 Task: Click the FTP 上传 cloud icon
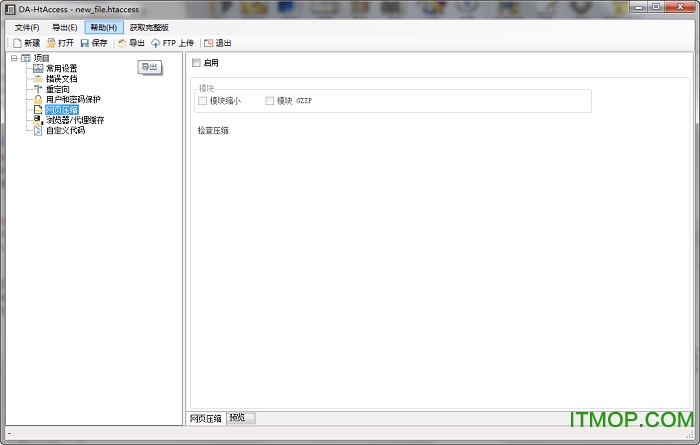pyautogui.click(x=155, y=43)
